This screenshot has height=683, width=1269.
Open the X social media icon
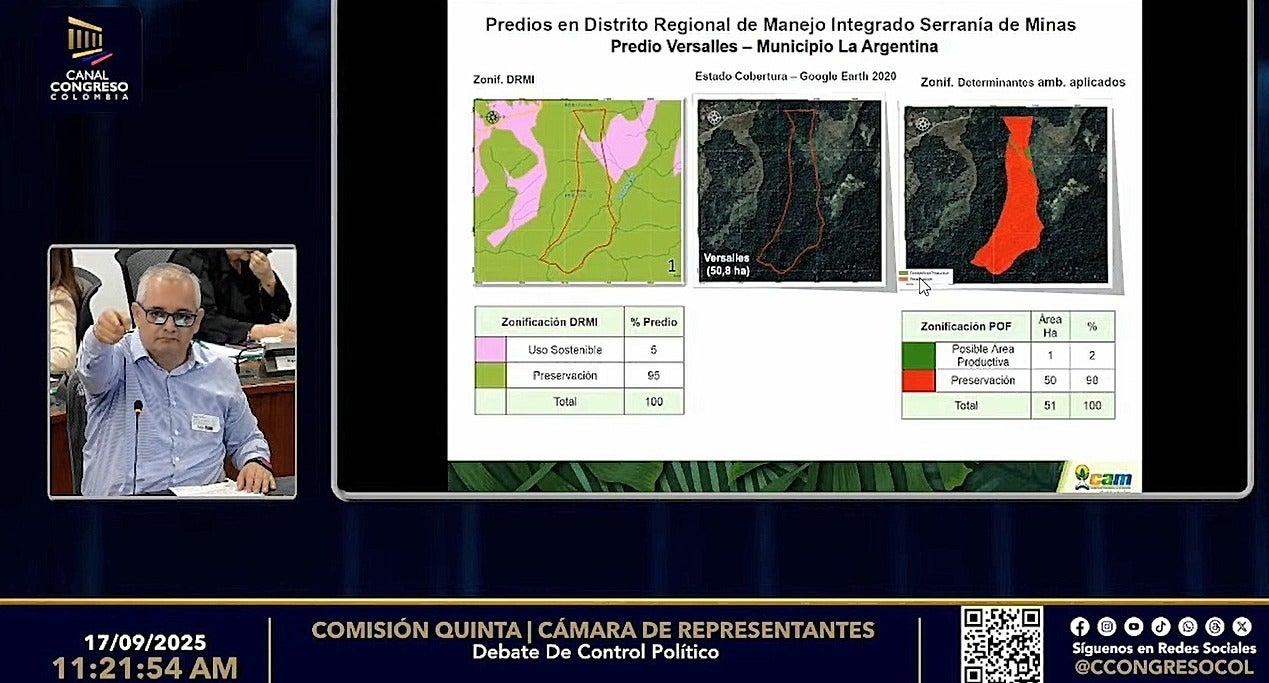coord(1241,626)
